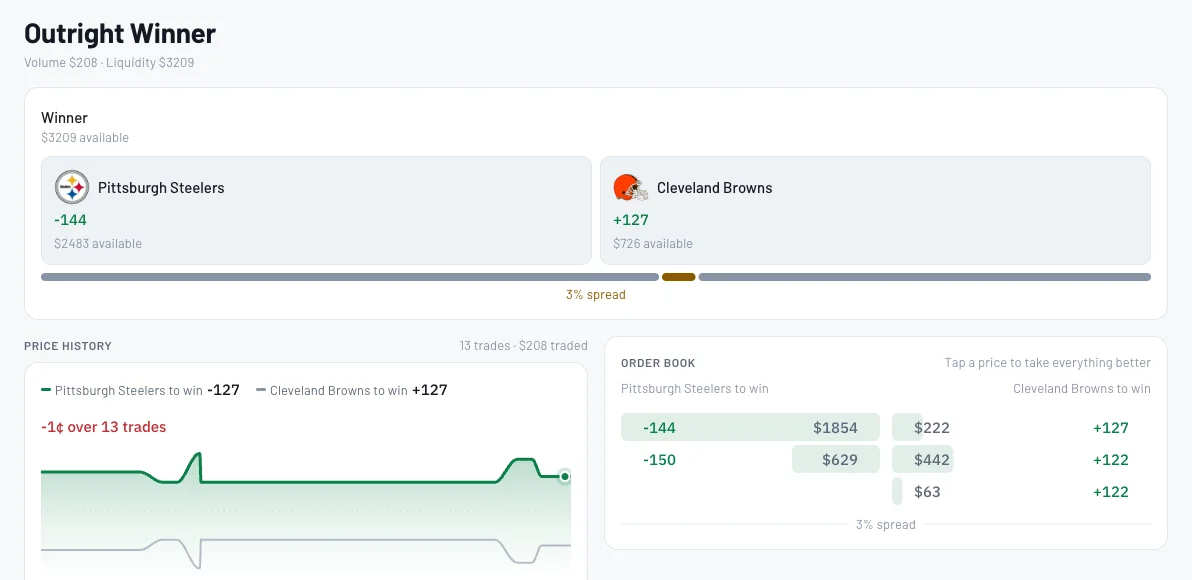The width and height of the screenshot is (1192, 580).
Task: Click 'Pittsburgh Steelers to win' order book column header
Action: pyautogui.click(x=695, y=388)
